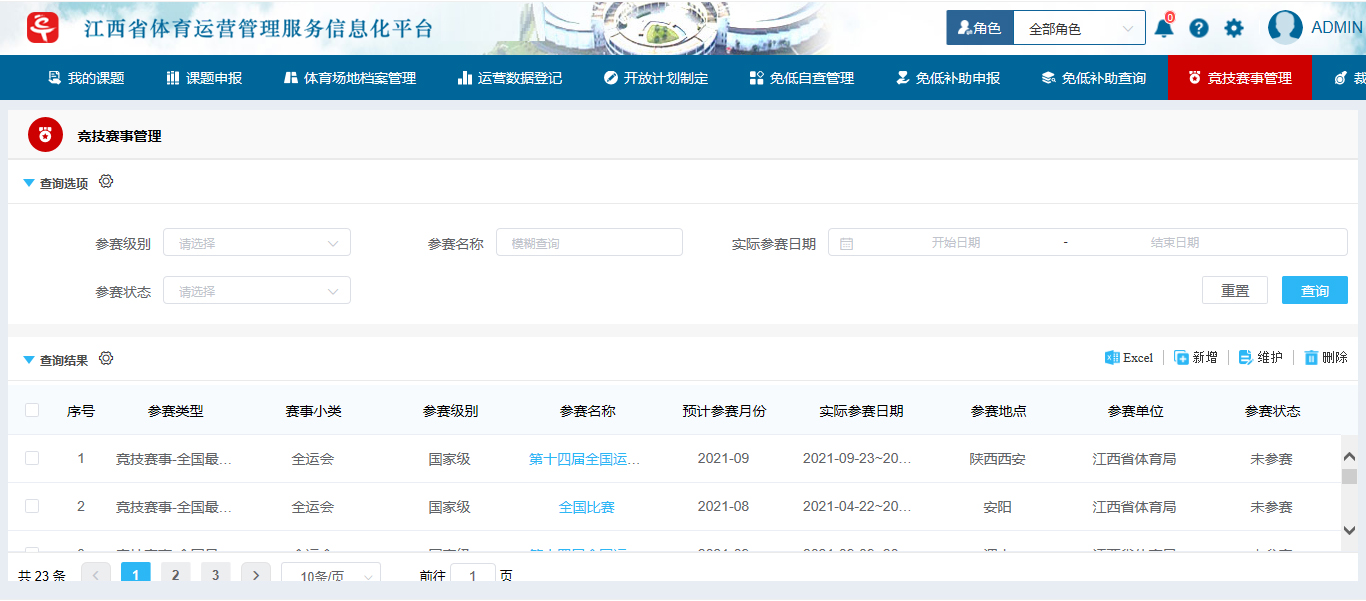1366x601 pixels.
Task: Click the 维护 maintain icon
Action: pyautogui.click(x=1245, y=358)
